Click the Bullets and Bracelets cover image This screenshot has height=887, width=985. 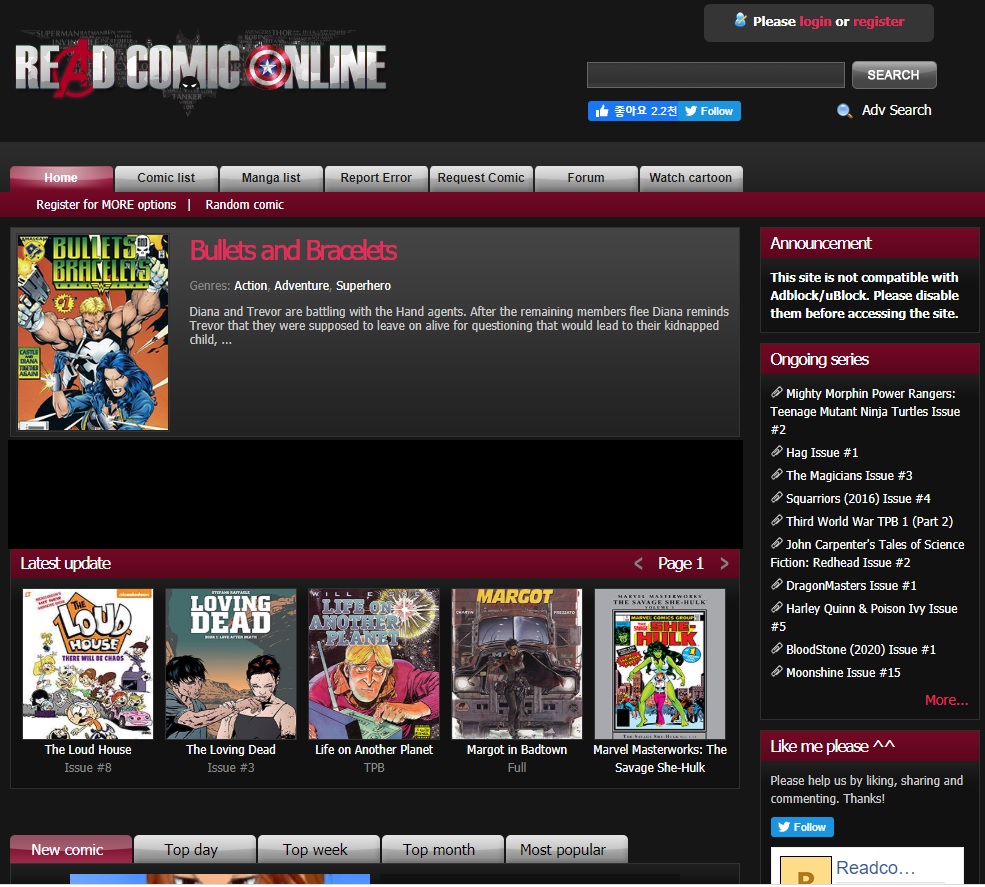tap(93, 332)
